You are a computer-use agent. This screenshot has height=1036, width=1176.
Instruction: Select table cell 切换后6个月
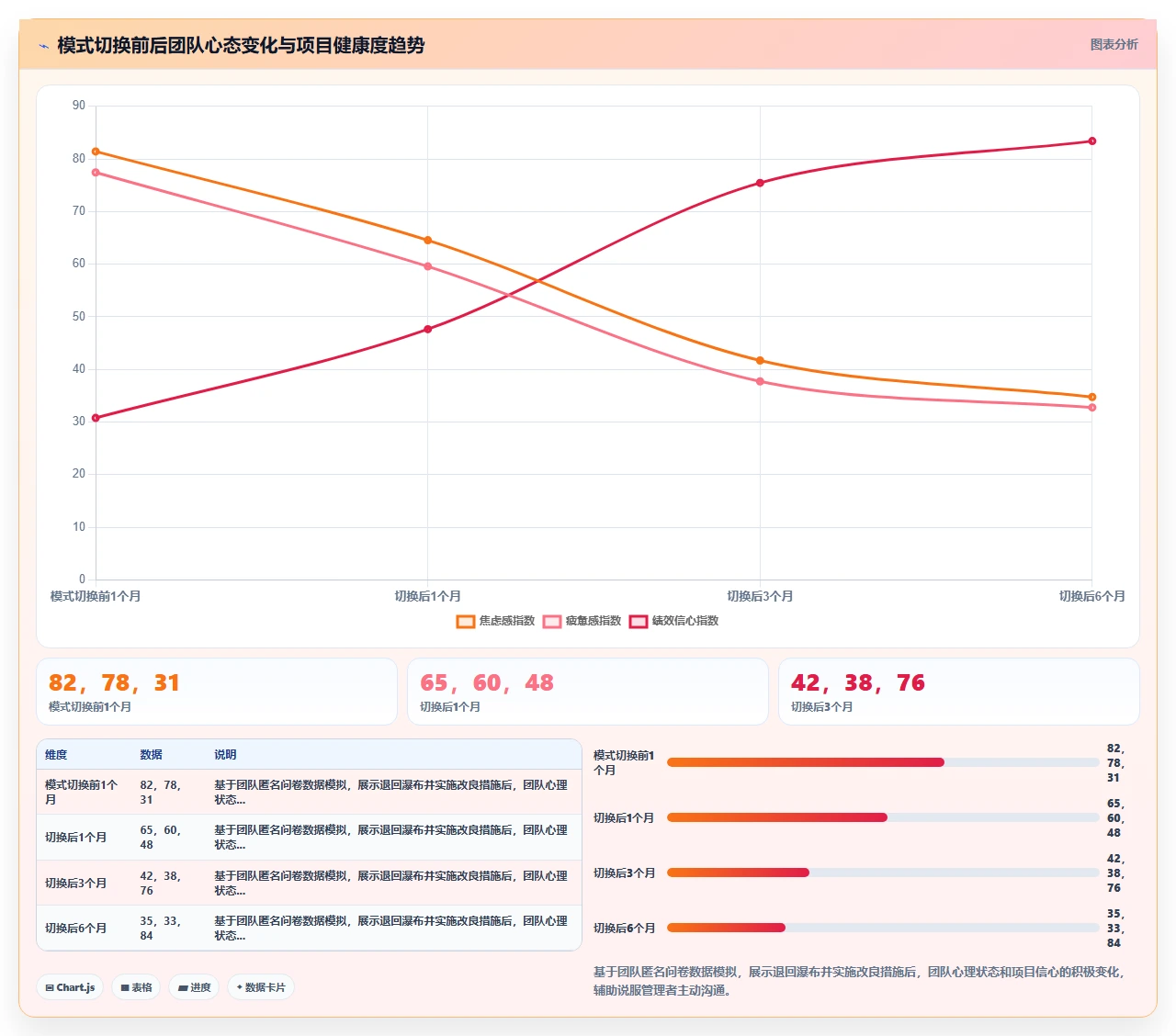(x=83, y=929)
